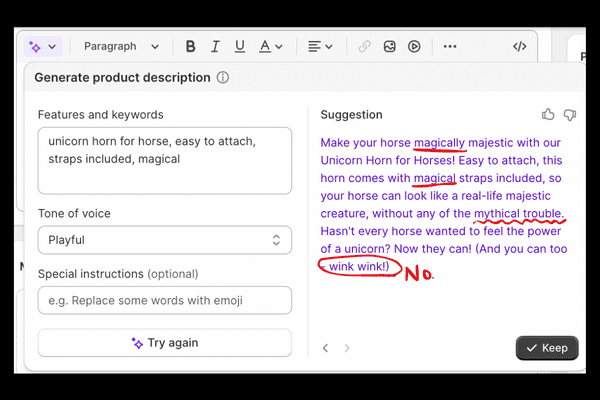Click the Features and keywords text box
This screenshot has width=600, height=400.
[164, 160]
